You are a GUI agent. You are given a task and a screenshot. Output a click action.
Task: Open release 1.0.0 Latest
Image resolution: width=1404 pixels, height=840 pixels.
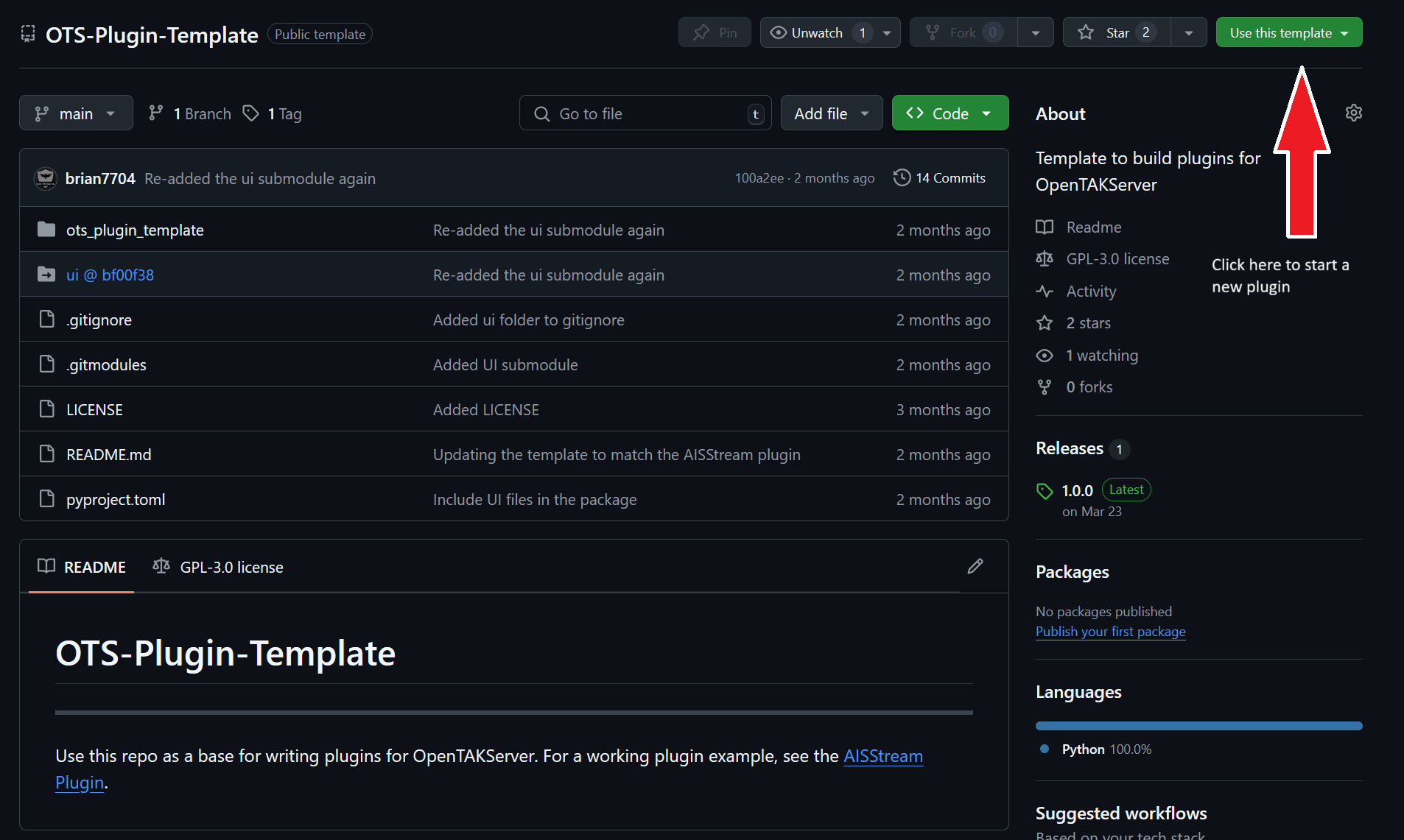[1106, 490]
